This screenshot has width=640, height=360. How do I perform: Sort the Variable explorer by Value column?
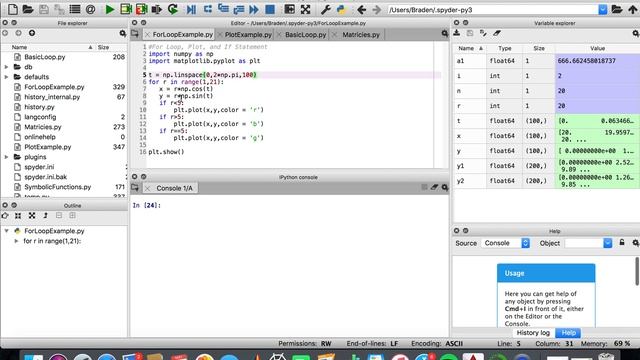(x=597, y=48)
